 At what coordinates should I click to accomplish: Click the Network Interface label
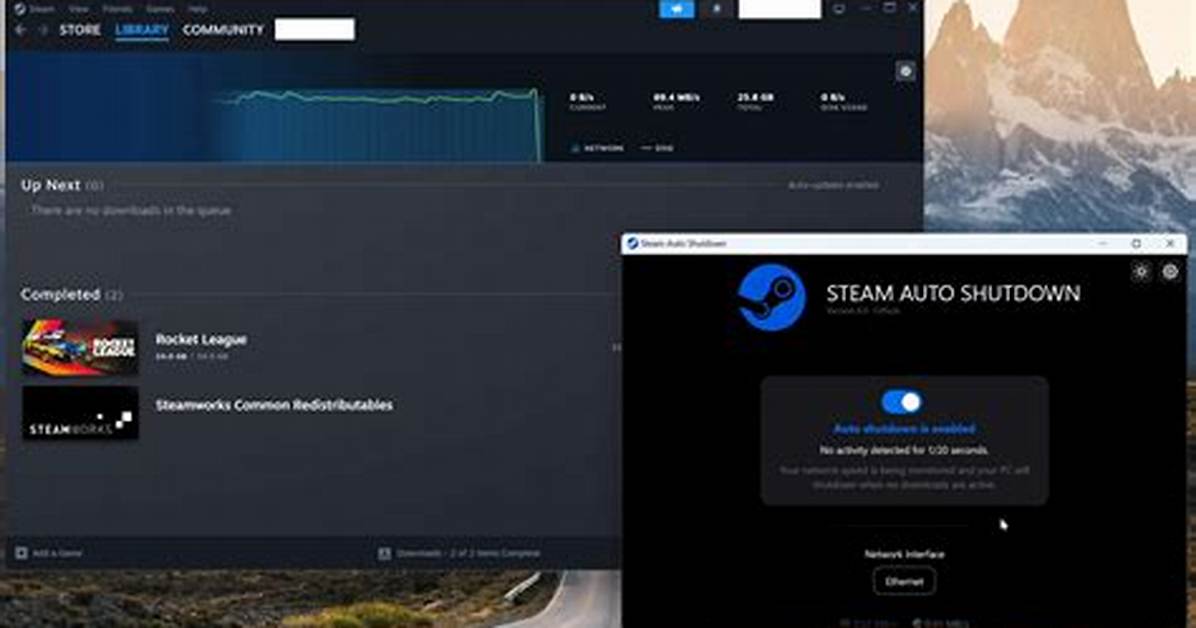904,554
